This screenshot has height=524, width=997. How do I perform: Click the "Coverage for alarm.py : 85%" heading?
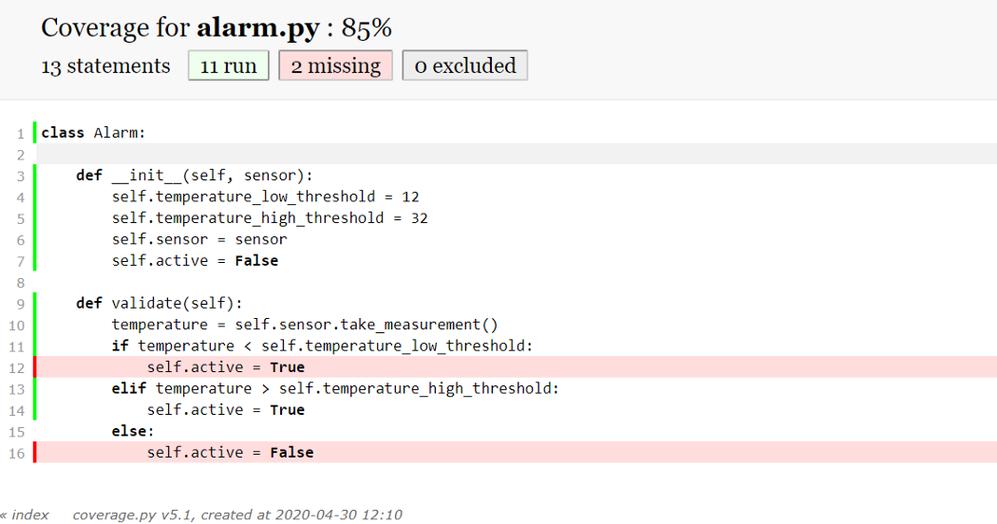click(x=216, y=28)
